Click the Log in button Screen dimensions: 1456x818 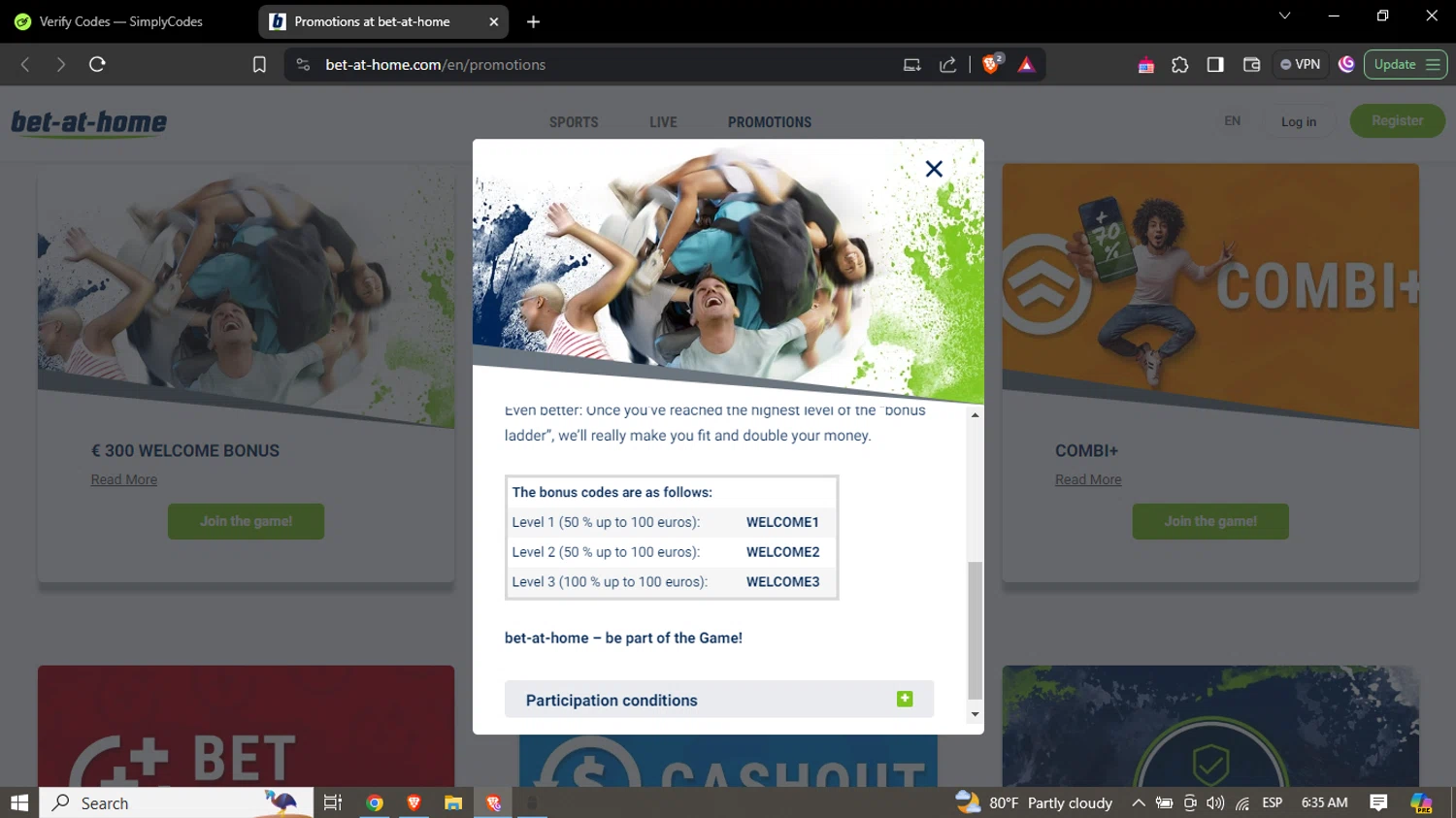point(1299,121)
